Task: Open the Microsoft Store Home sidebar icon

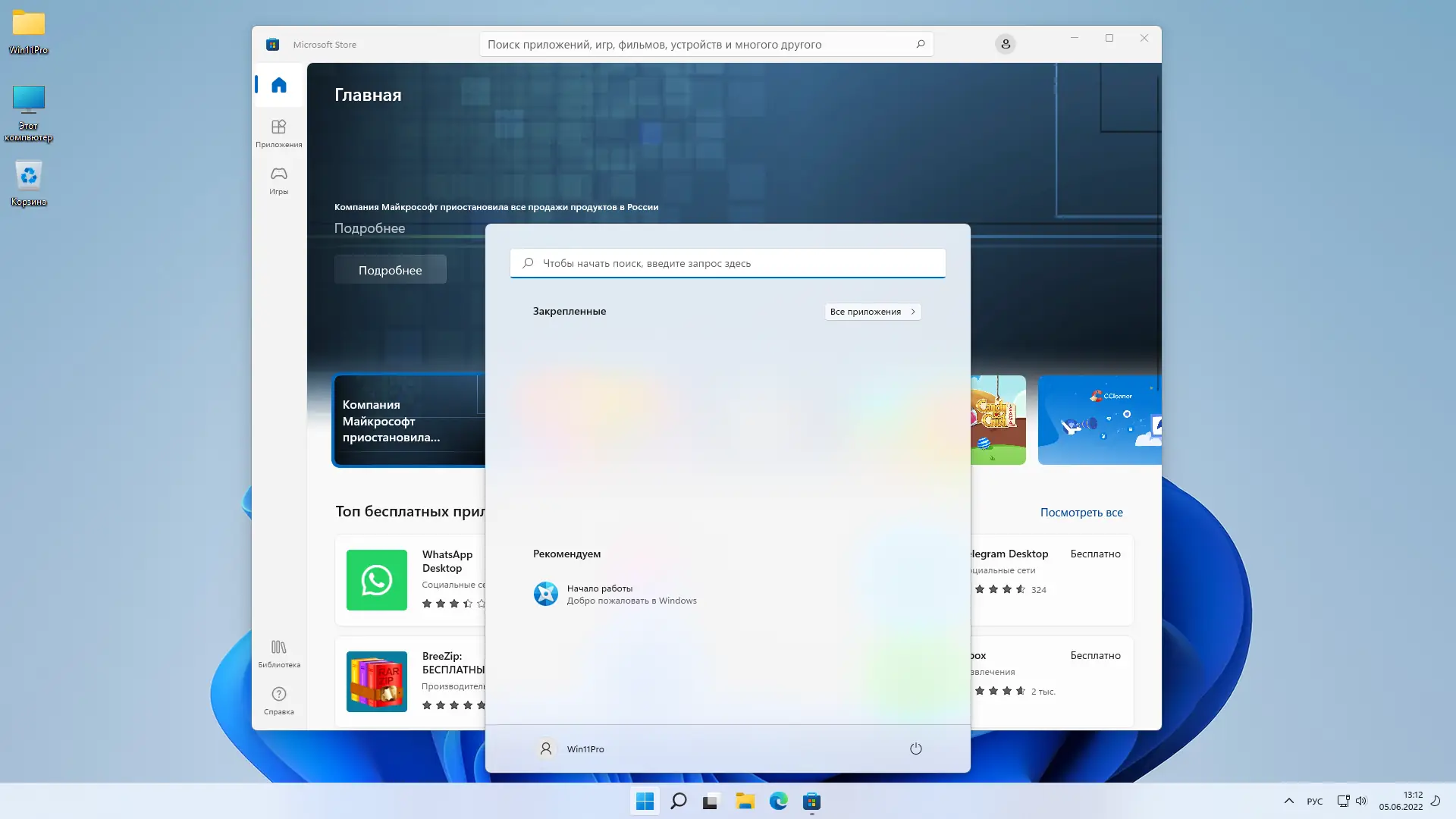Action: tap(279, 85)
